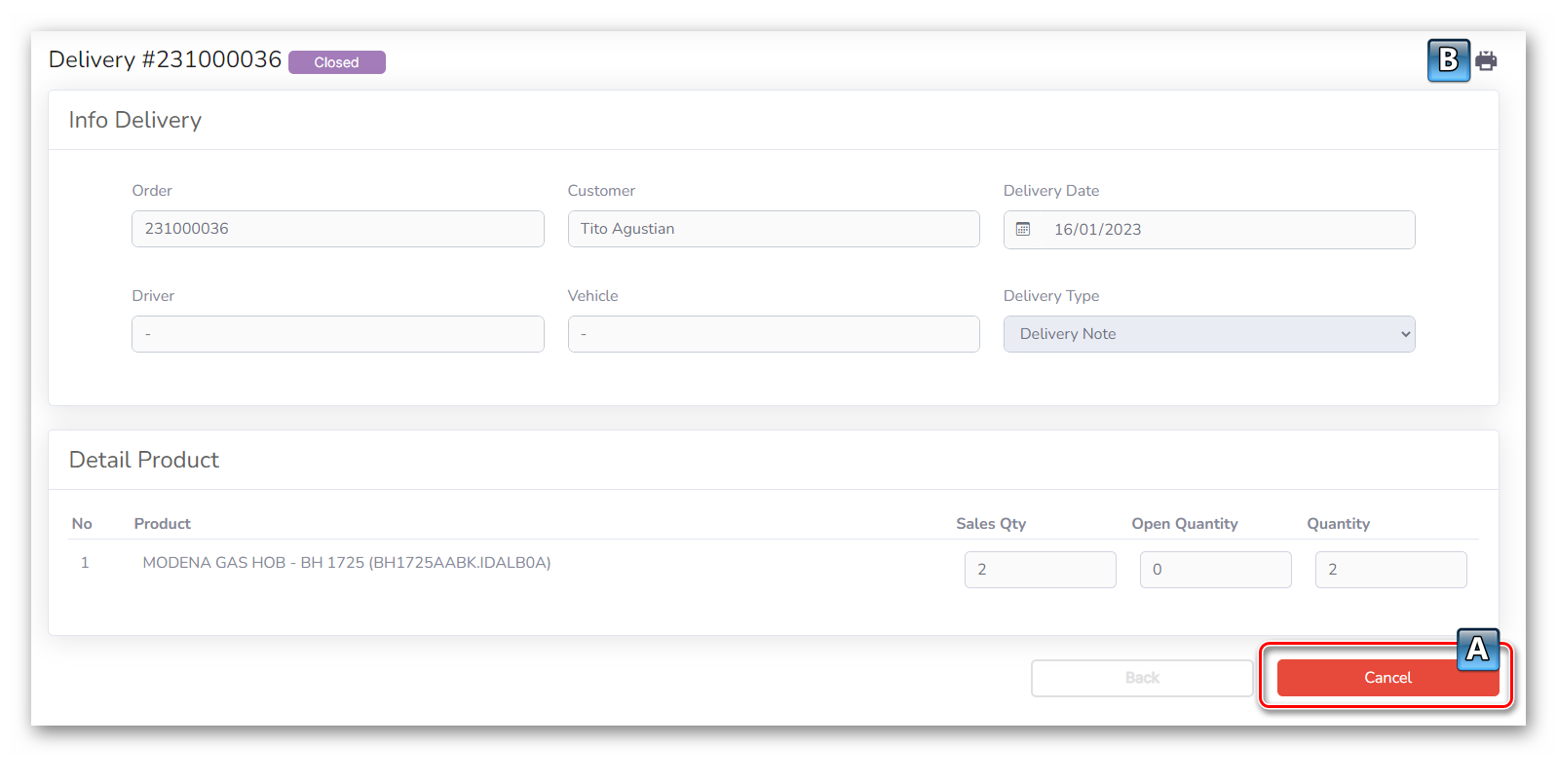Viewport: 1557px width, 784px height.
Task: Click the printer icon to print delivery
Action: click(x=1486, y=61)
